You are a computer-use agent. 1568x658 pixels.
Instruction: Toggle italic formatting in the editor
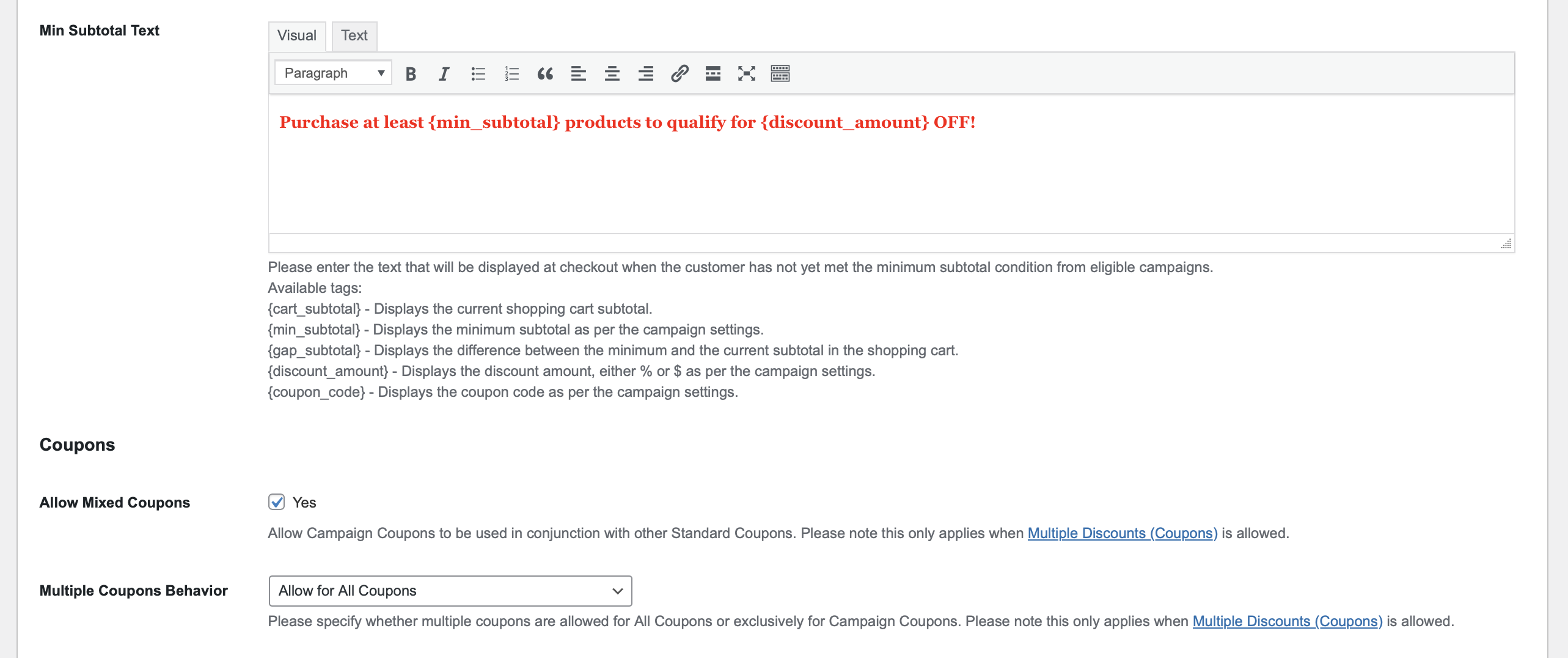click(x=444, y=74)
